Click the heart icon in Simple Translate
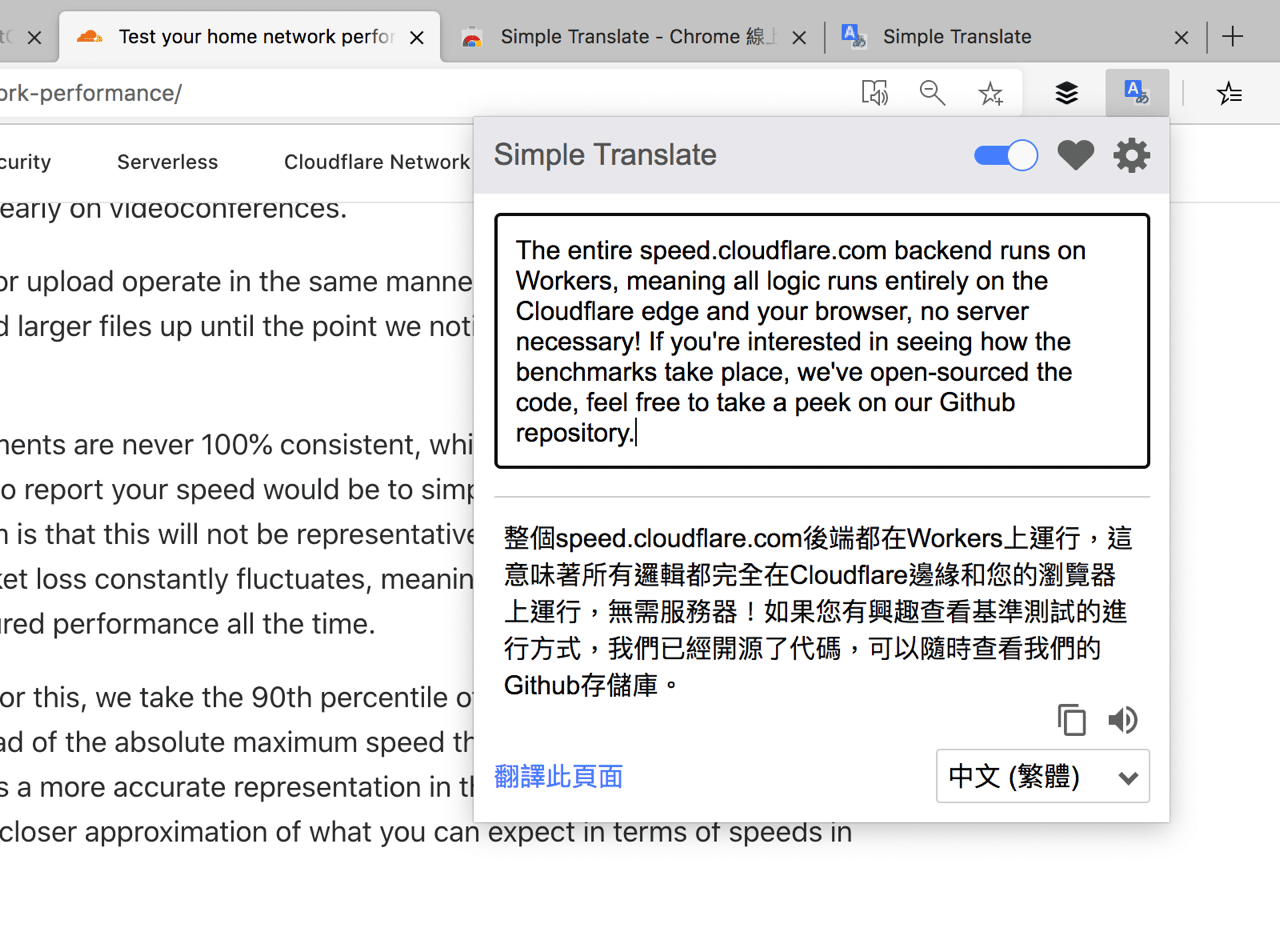This screenshot has height=928, width=1280. pyautogui.click(x=1075, y=155)
